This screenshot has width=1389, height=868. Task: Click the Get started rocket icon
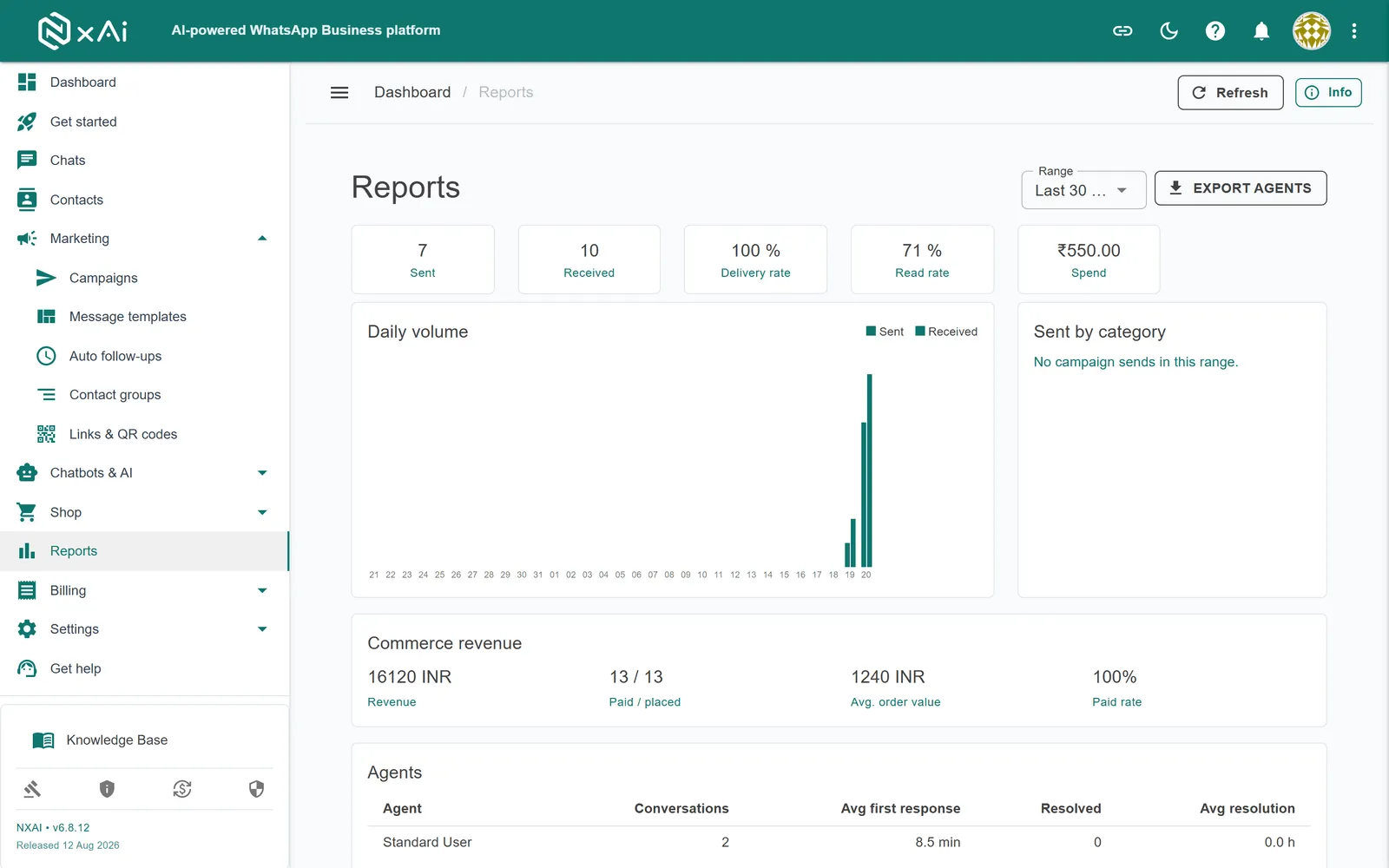[x=27, y=122]
